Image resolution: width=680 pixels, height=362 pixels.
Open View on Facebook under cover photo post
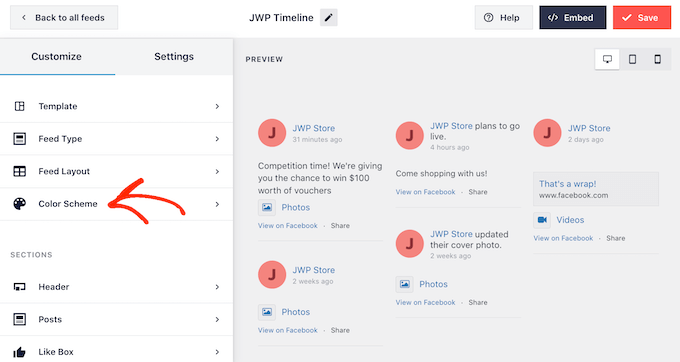425,303
